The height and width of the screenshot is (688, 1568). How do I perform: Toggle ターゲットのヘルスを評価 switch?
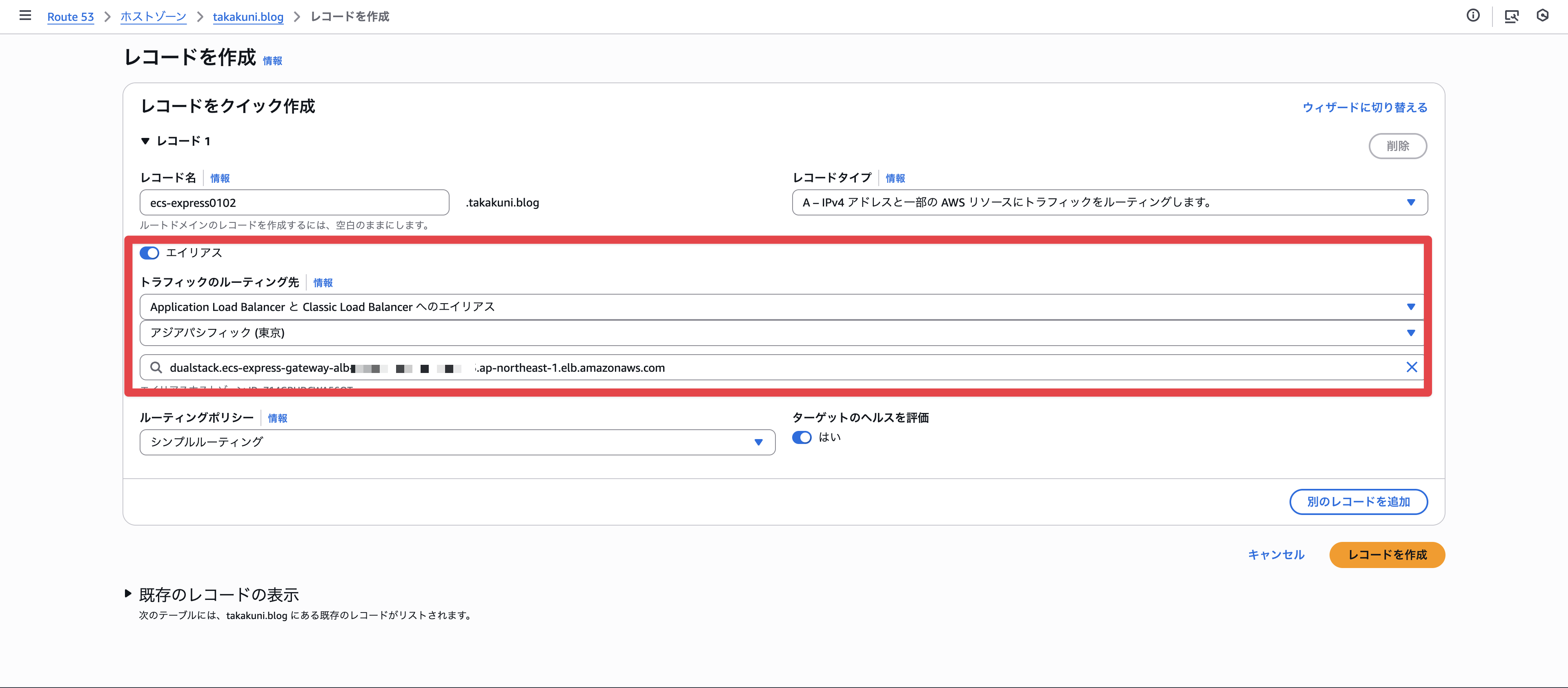[802, 437]
